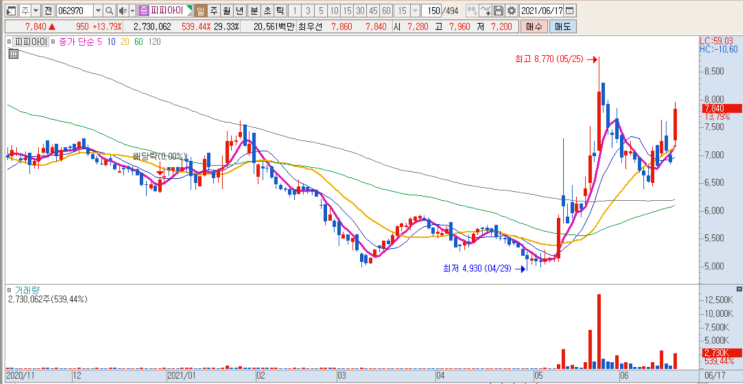743x384 pixels.
Task: Click the 거래량 volume panel label
Action: point(26,289)
